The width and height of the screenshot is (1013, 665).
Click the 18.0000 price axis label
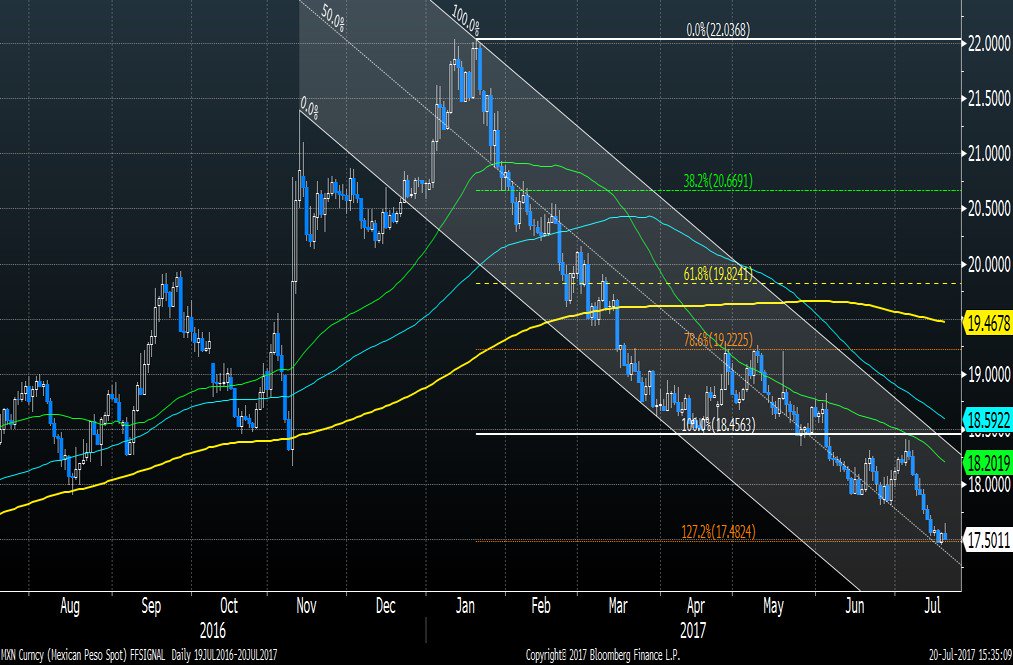(989, 485)
